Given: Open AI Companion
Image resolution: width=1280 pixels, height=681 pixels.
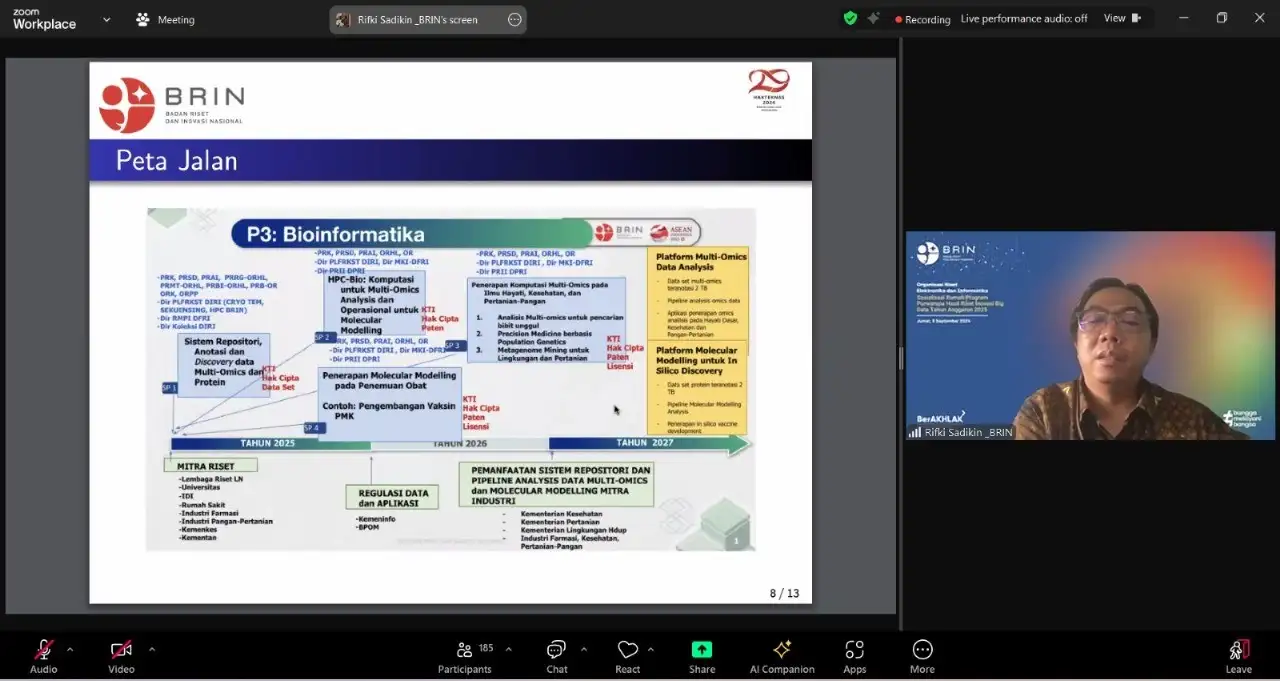Looking at the screenshot, I should pos(782,655).
